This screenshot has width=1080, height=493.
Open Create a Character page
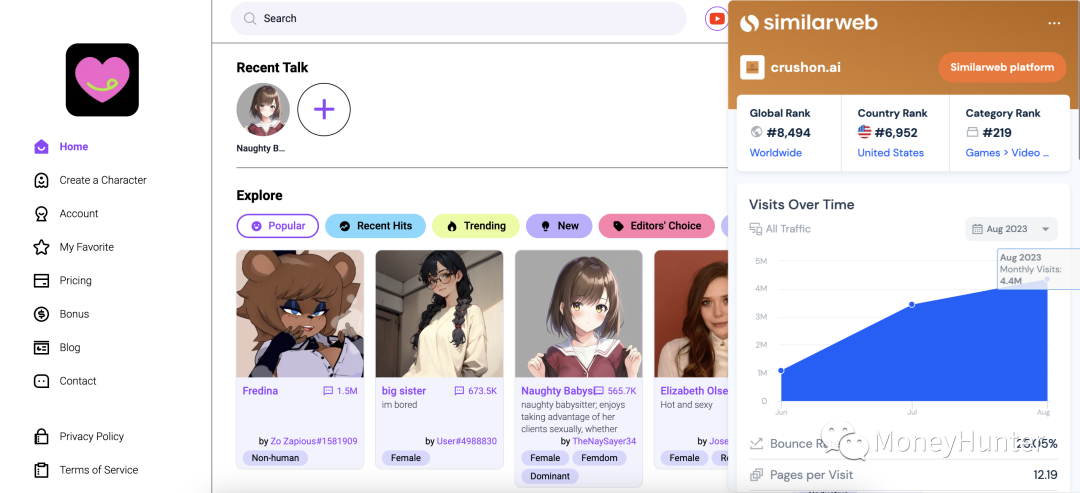103,180
